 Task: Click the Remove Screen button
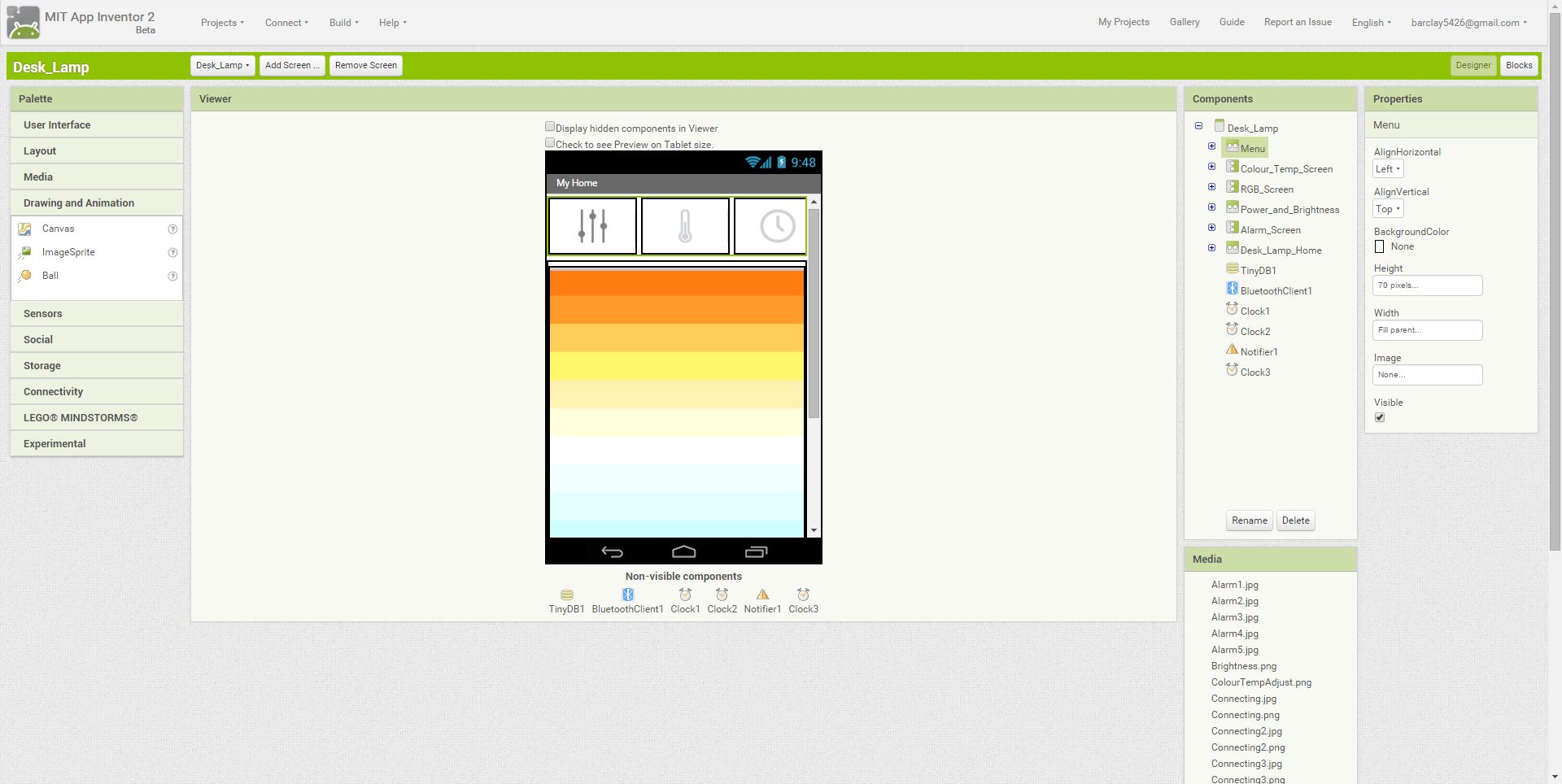tap(366, 65)
